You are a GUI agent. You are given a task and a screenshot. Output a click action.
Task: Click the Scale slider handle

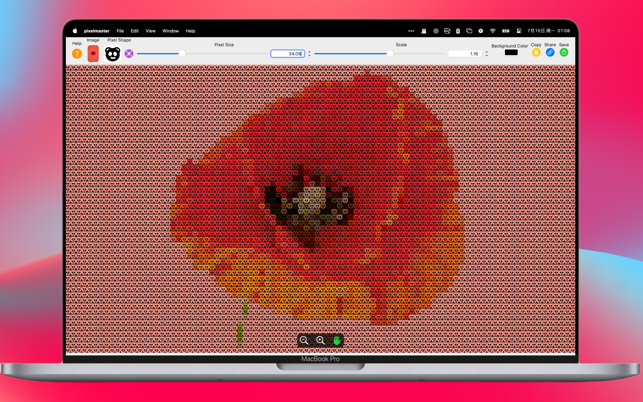[x=390, y=53]
